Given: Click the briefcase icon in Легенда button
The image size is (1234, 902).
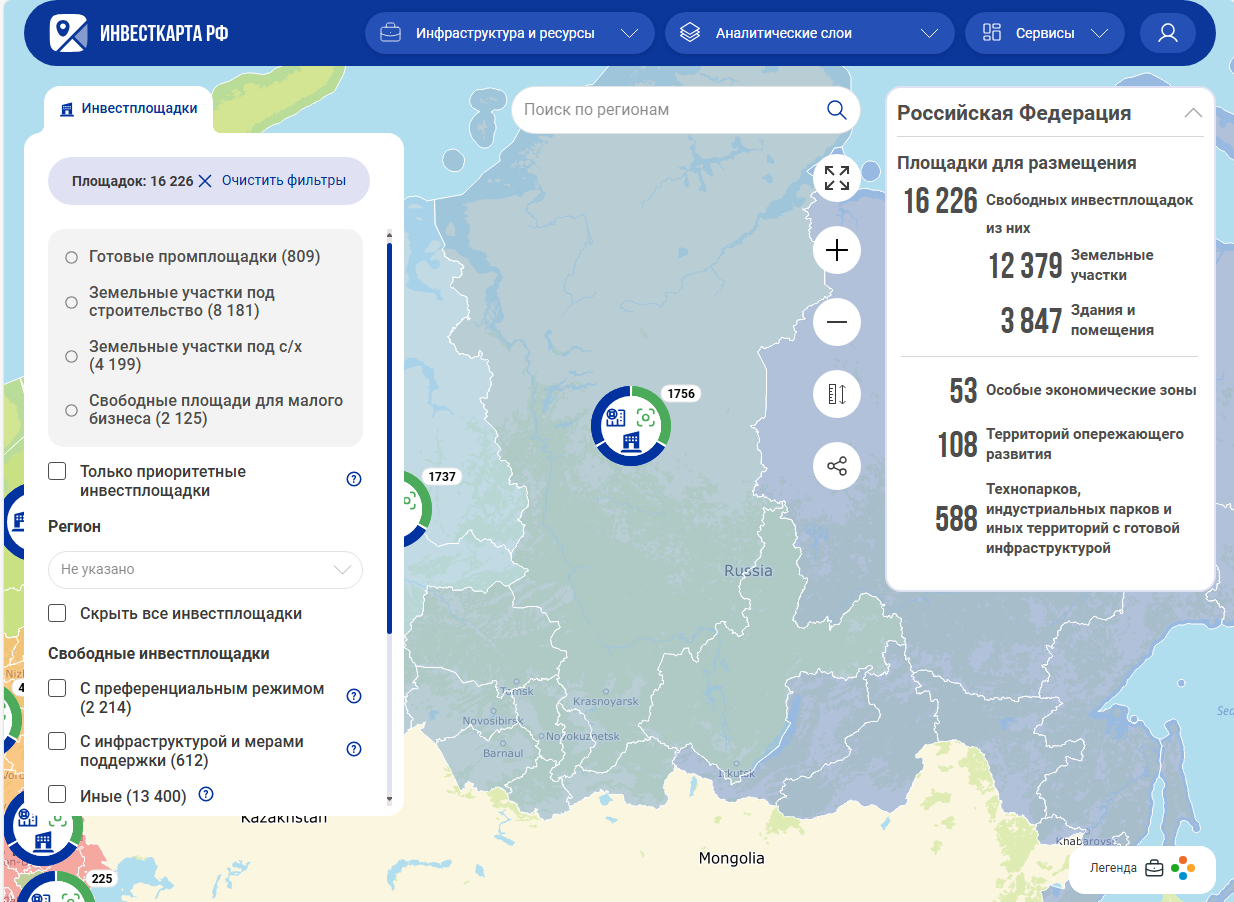Looking at the screenshot, I should [1155, 868].
